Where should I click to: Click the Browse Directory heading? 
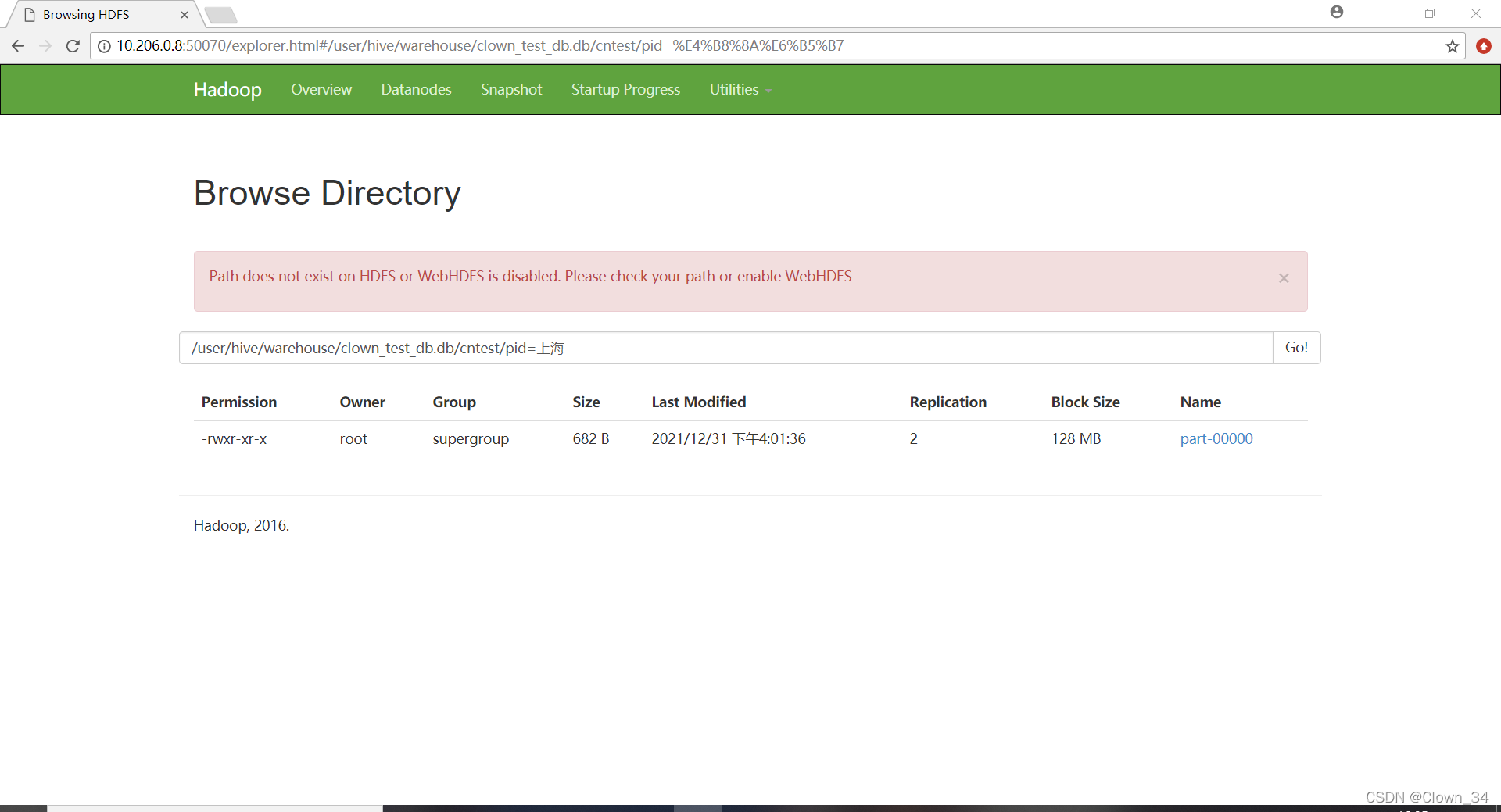tap(327, 193)
